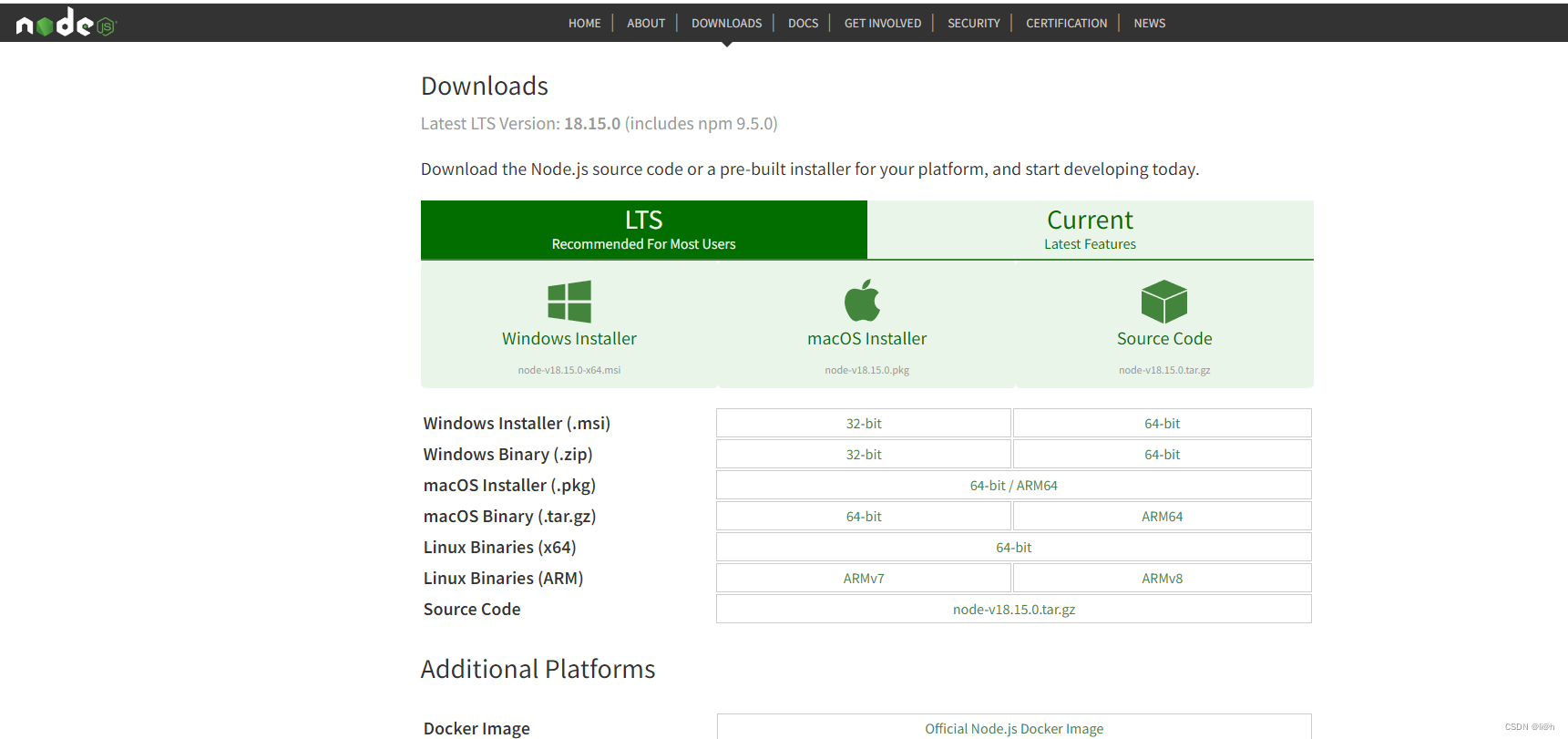Click the macOS Binary (.tar.gz) row label
Image resolution: width=1568 pixels, height=739 pixels.
pos(509,516)
